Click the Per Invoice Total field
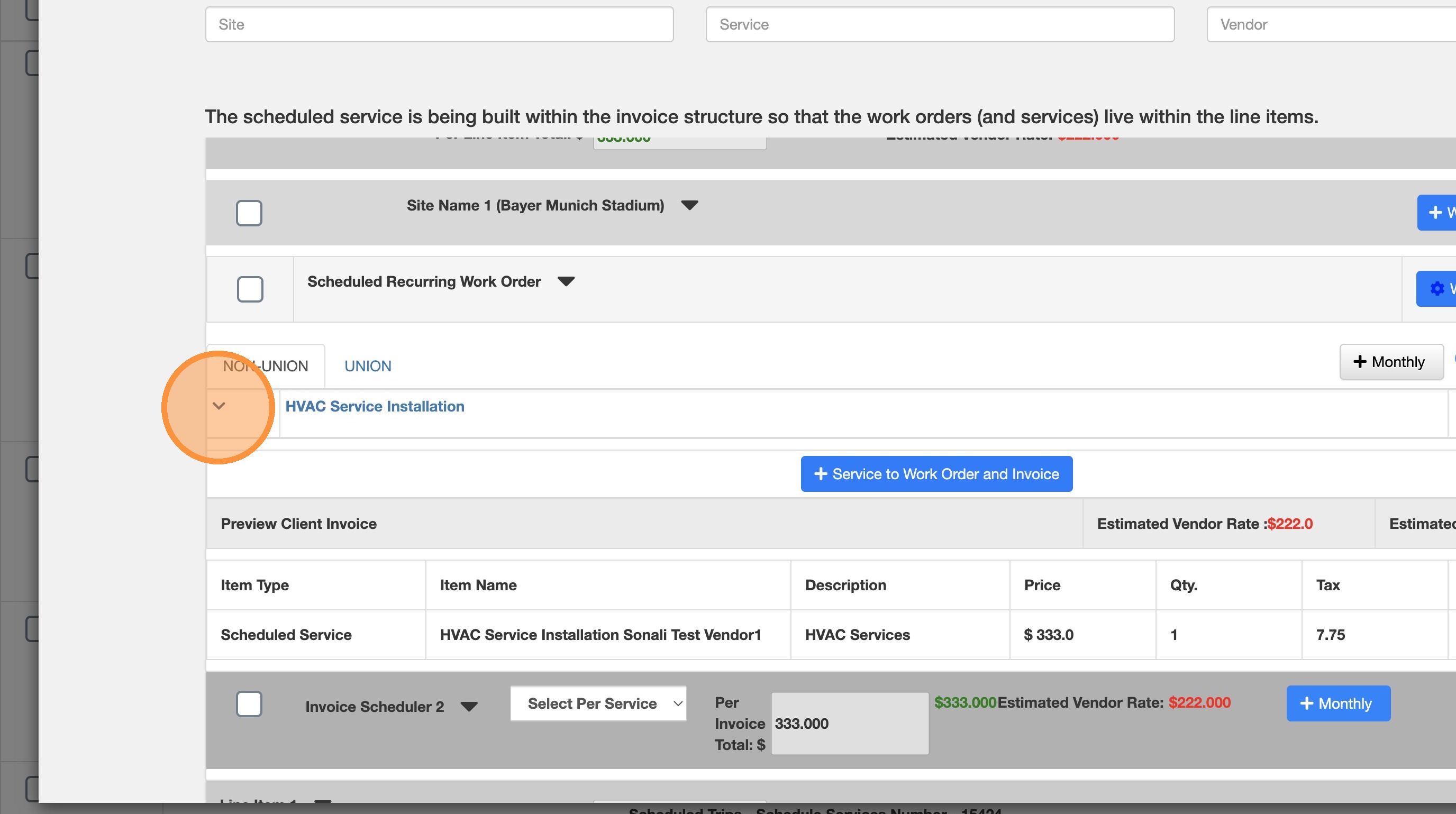Screen dimensions: 1456x814 (x=849, y=724)
